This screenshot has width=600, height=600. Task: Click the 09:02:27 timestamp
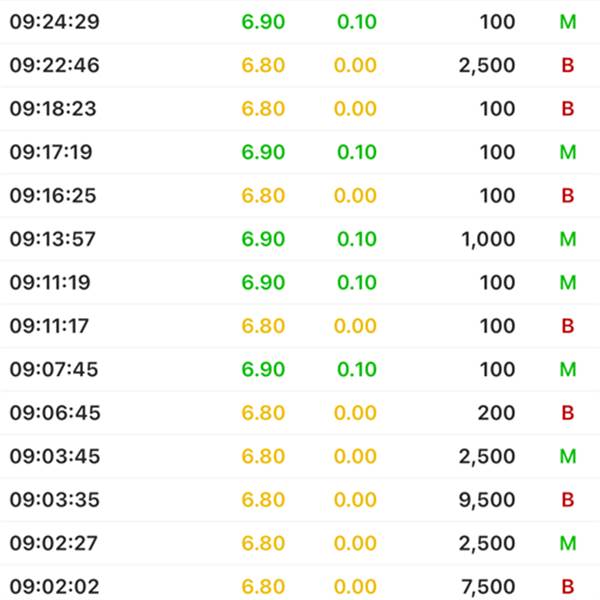point(53,543)
